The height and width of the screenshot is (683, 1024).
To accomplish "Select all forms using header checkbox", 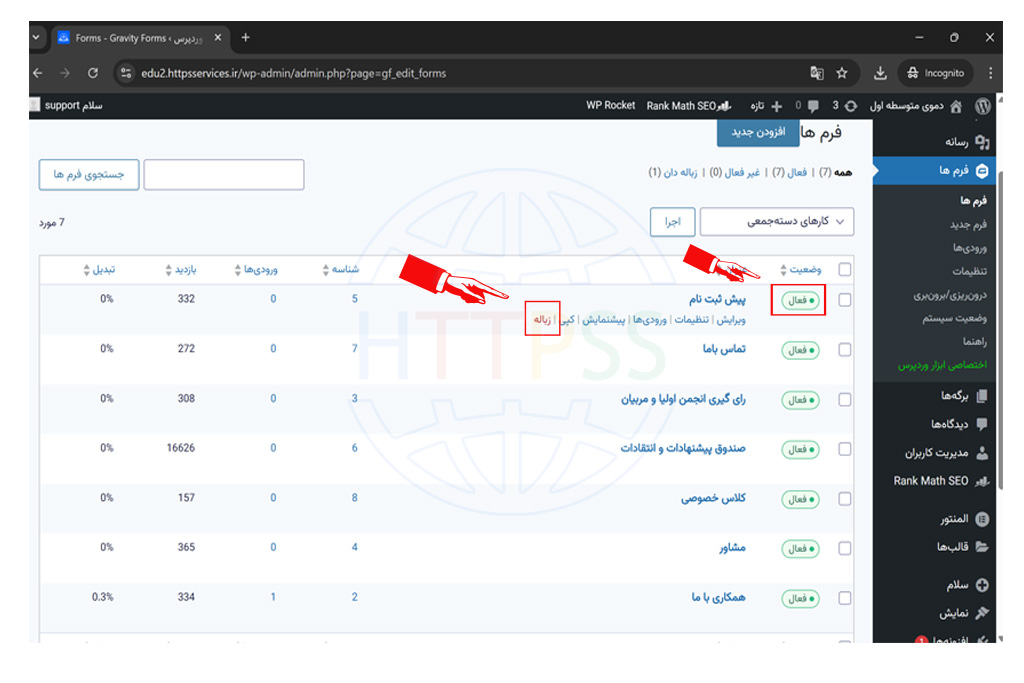I will point(845,270).
